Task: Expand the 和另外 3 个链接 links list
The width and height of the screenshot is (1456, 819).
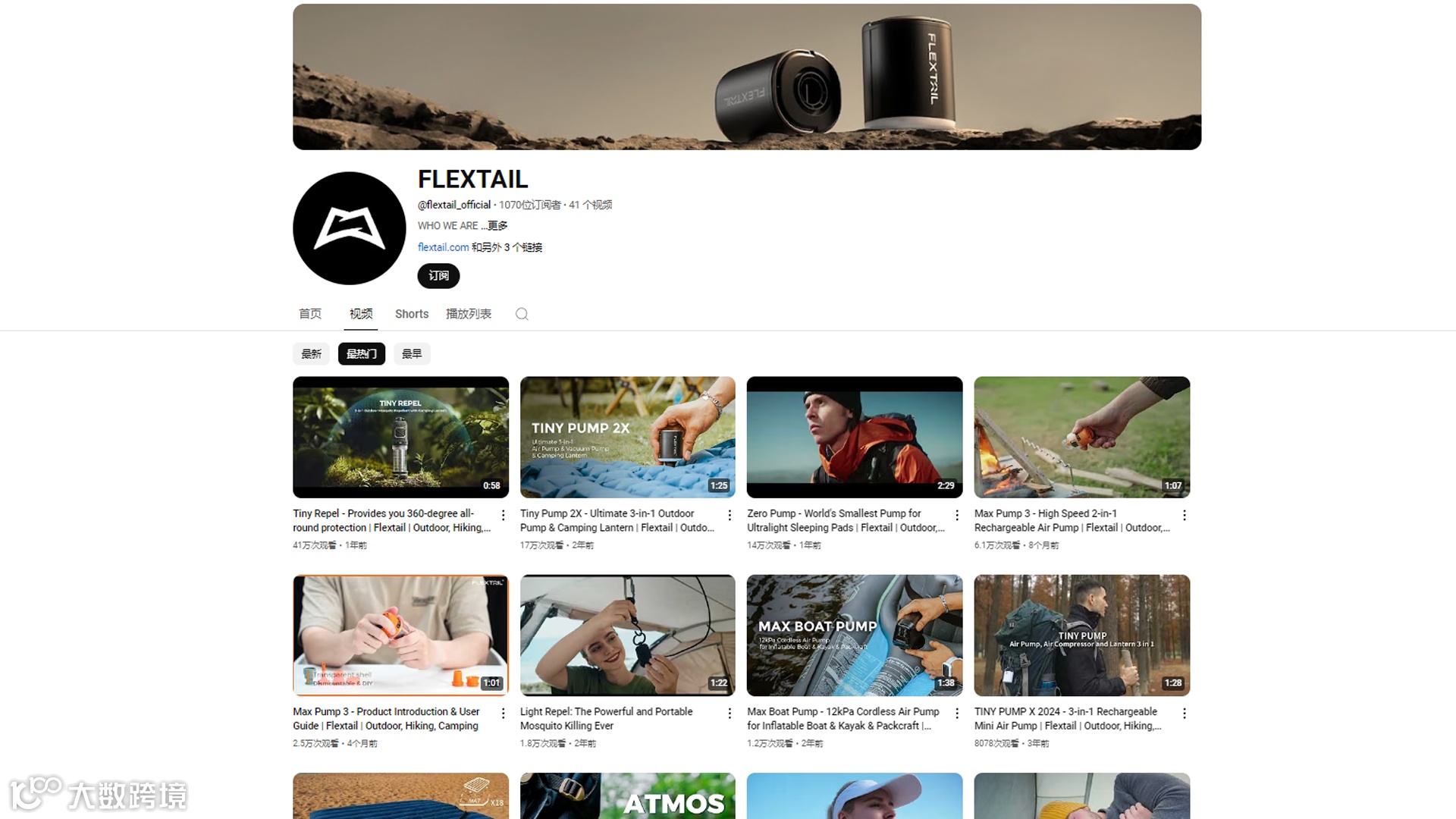Action: point(507,247)
